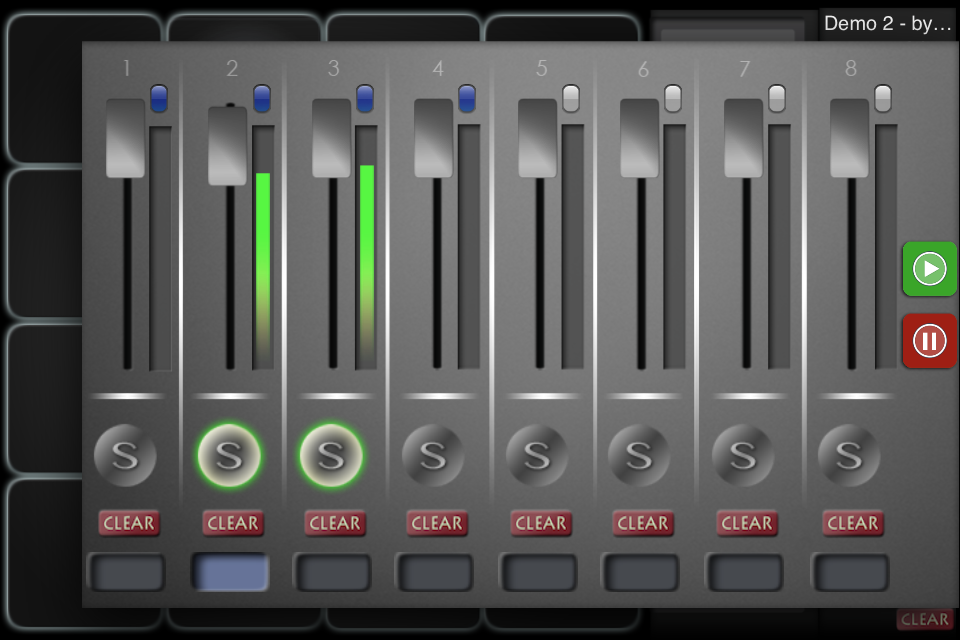
Task: Open the Demo 2 song title
Action: click(x=888, y=24)
